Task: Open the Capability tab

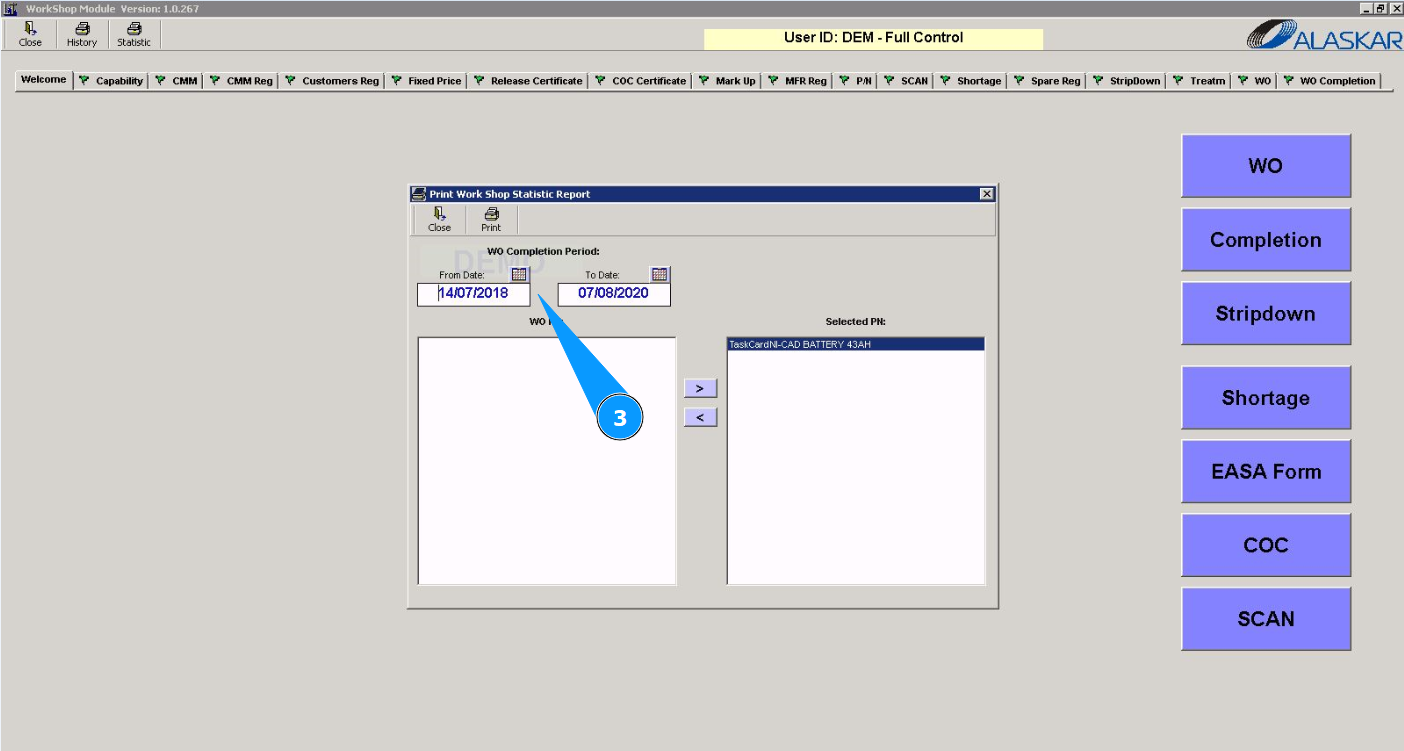Action: tap(112, 81)
